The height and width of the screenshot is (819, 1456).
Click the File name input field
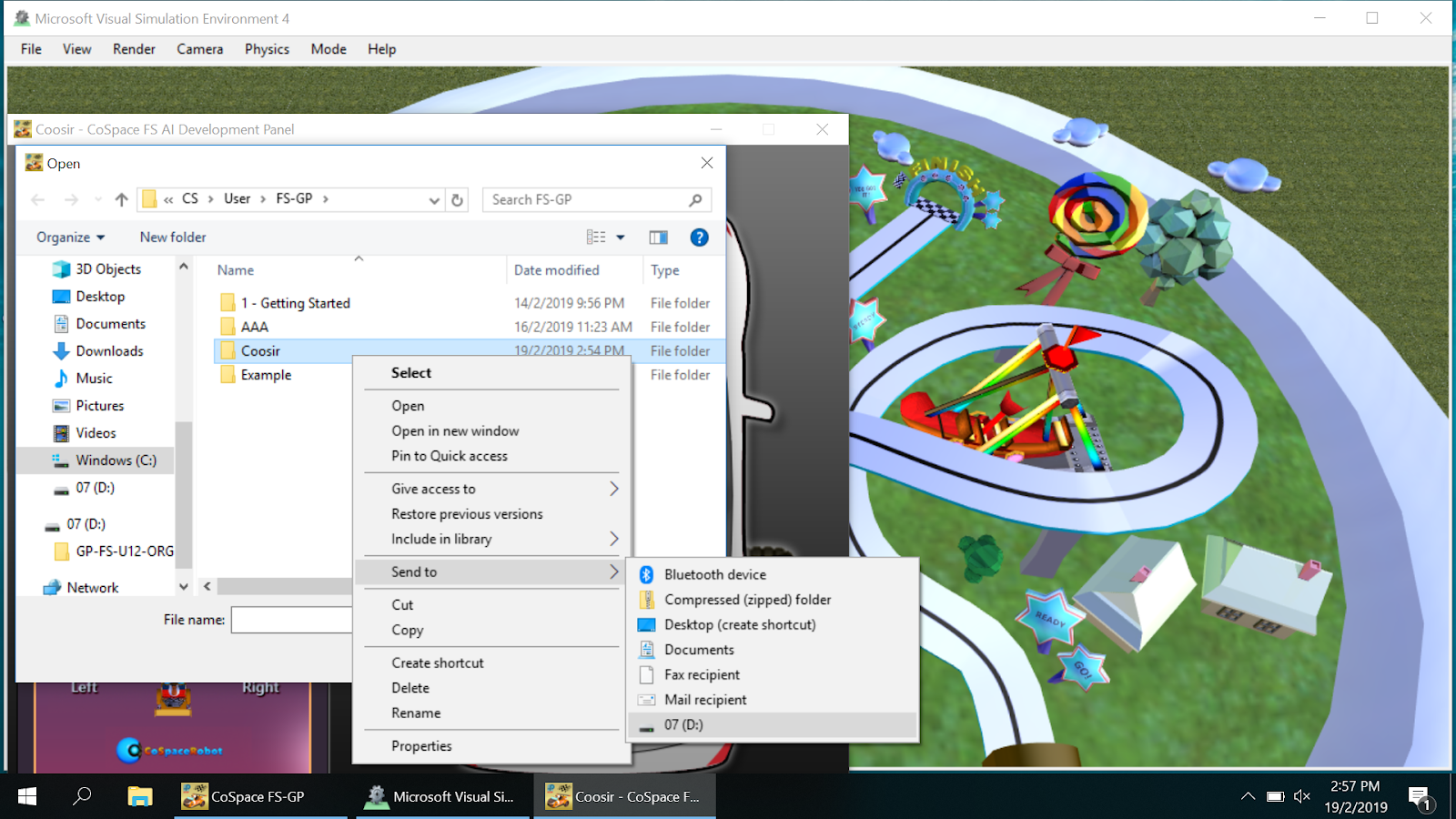pos(292,620)
